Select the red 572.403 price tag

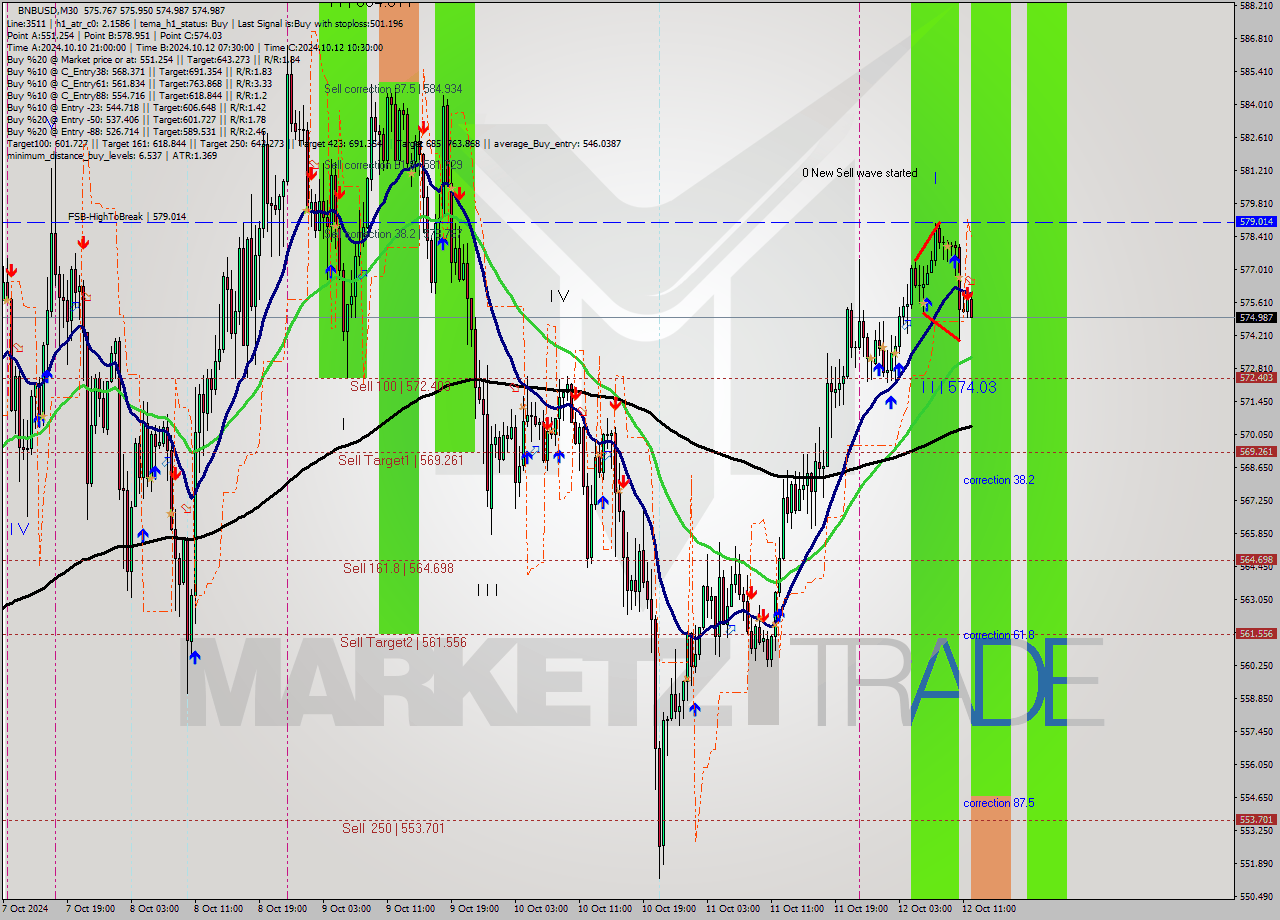pyautogui.click(x=1256, y=378)
